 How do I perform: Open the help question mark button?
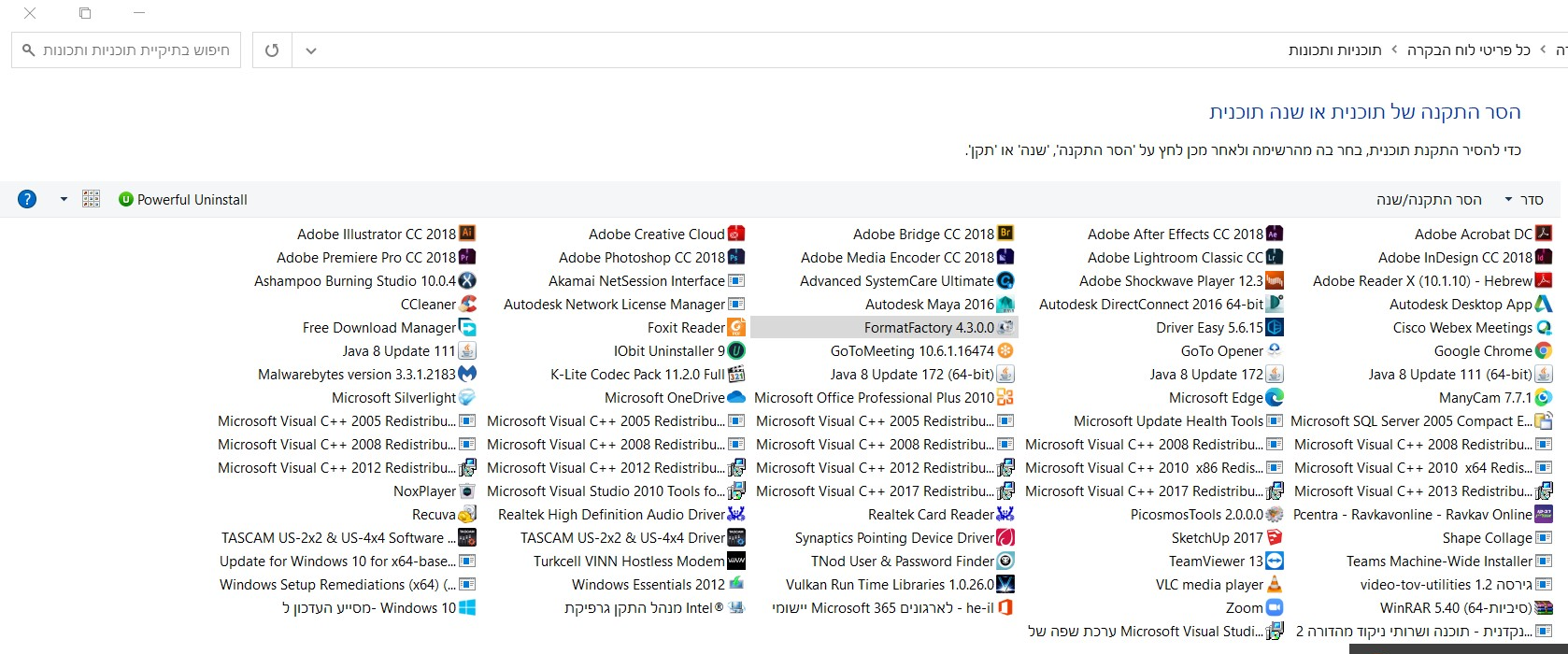[27, 199]
